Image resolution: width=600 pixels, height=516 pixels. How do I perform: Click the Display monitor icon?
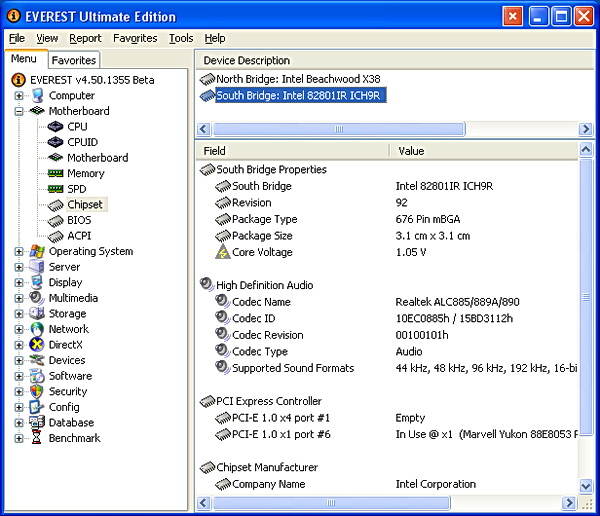(37, 282)
